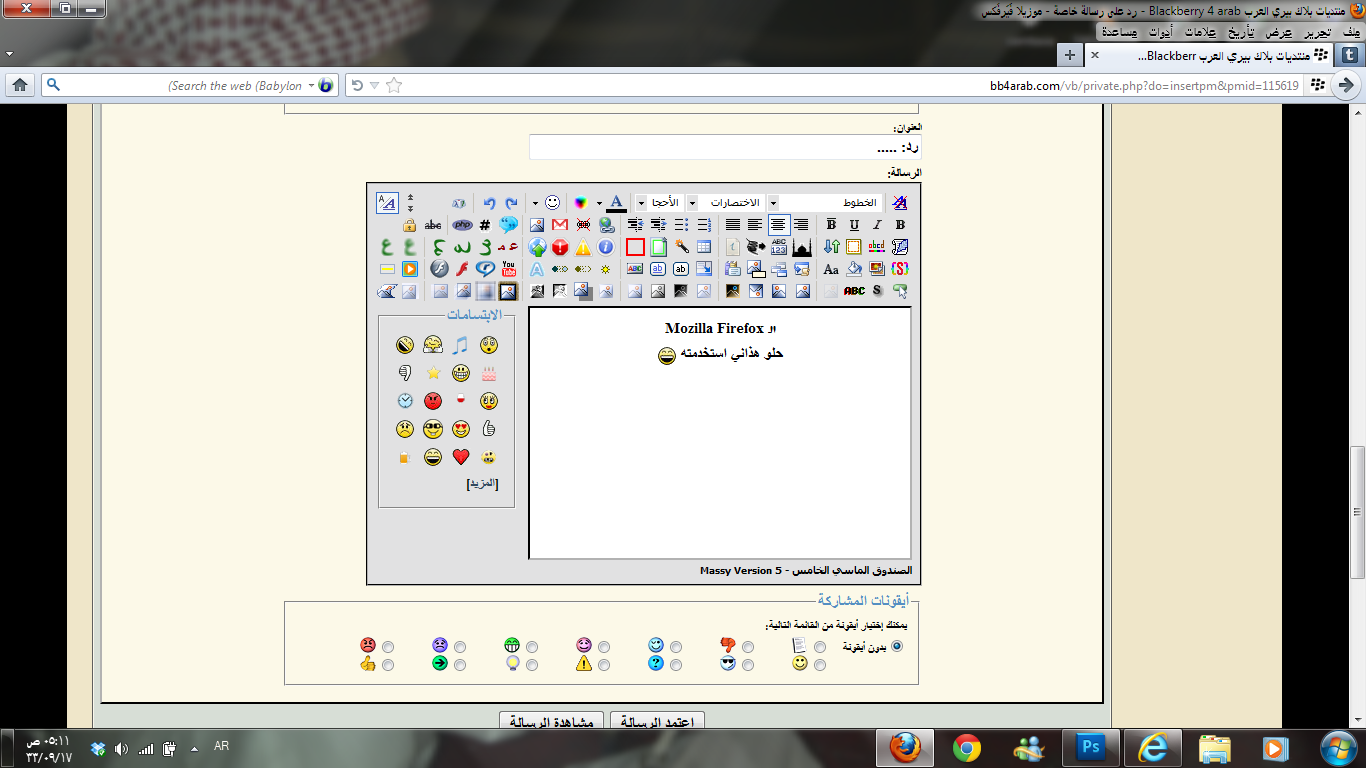The height and width of the screenshot is (768, 1366).
Task: Apply bold with the B icon
Action: [900, 225]
